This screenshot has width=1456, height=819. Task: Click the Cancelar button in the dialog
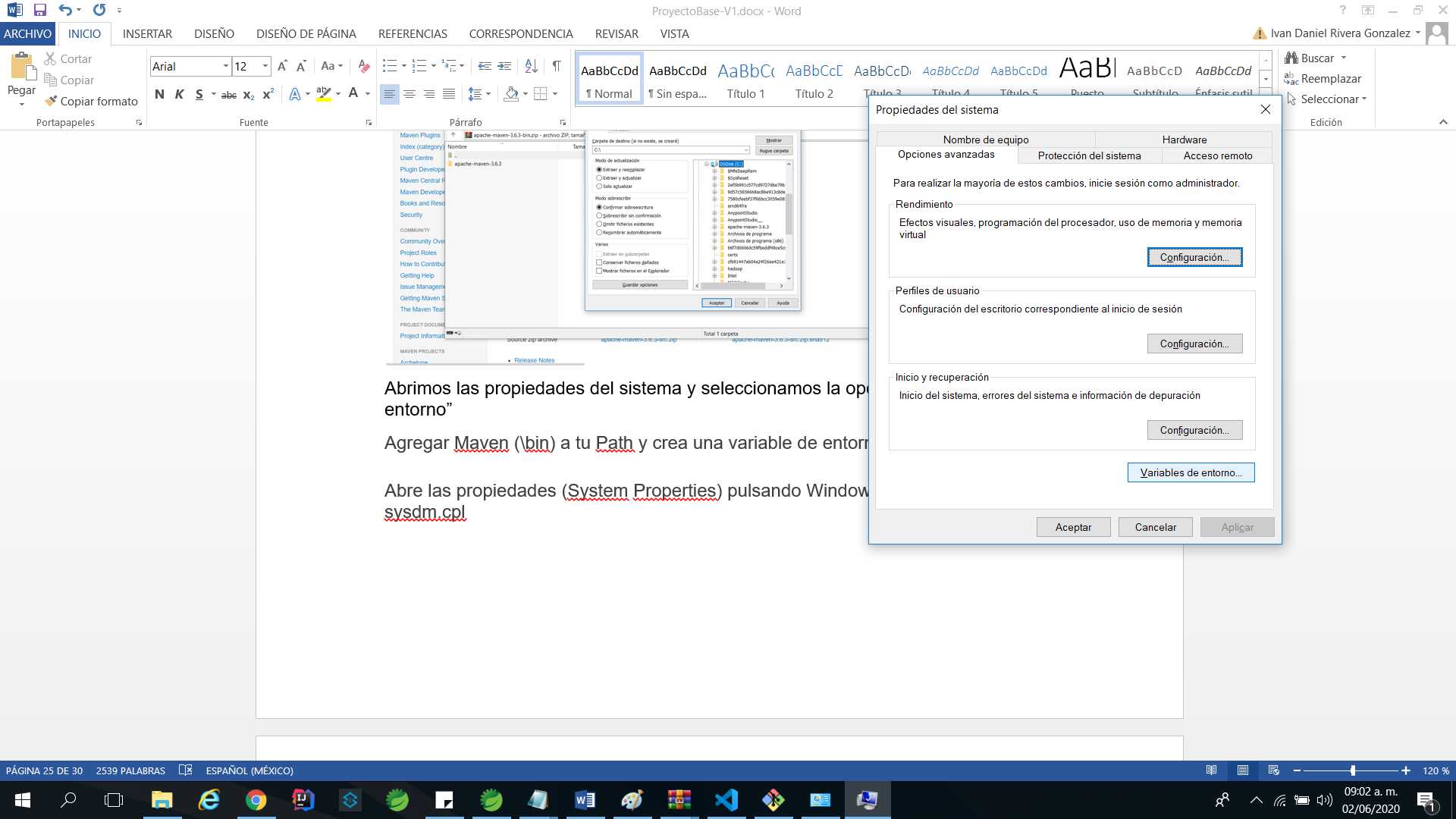click(1155, 527)
